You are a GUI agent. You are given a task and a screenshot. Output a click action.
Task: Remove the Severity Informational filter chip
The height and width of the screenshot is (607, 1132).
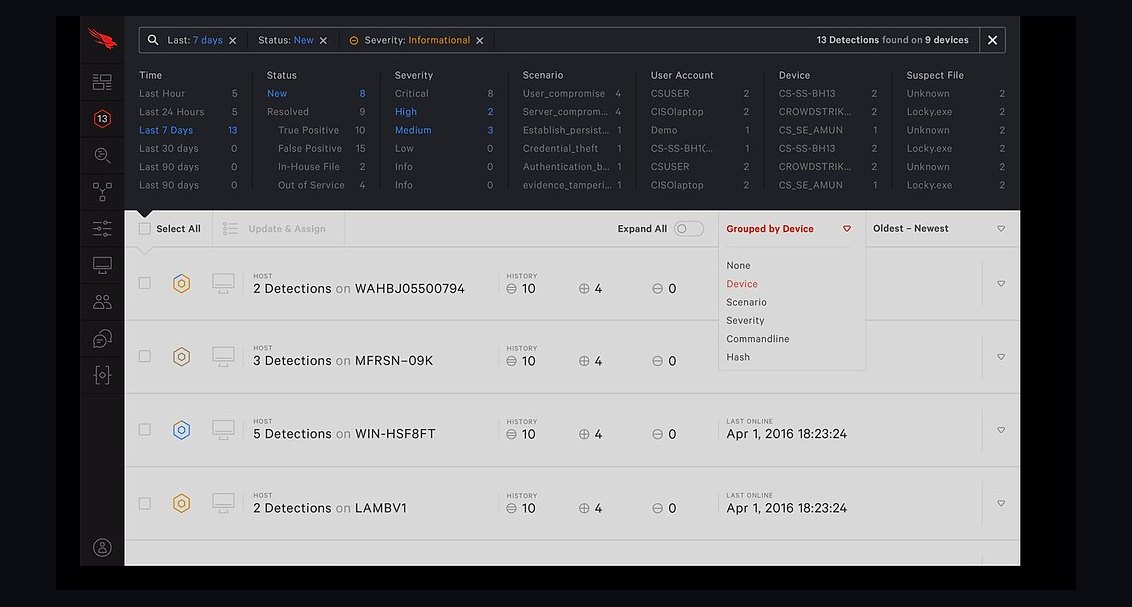(479, 40)
